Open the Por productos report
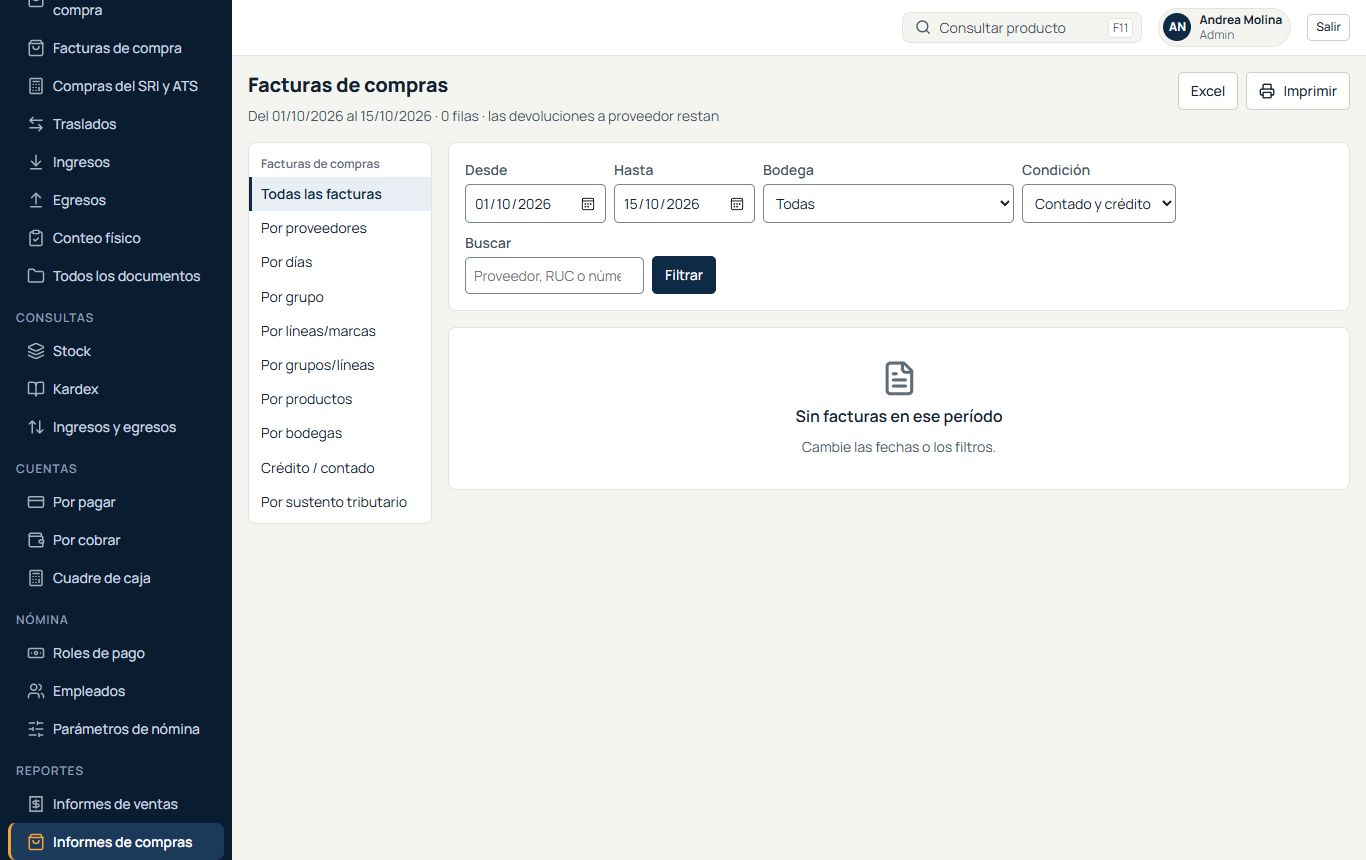The height and width of the screenshot is (860, 1366). tap(340, 399)
